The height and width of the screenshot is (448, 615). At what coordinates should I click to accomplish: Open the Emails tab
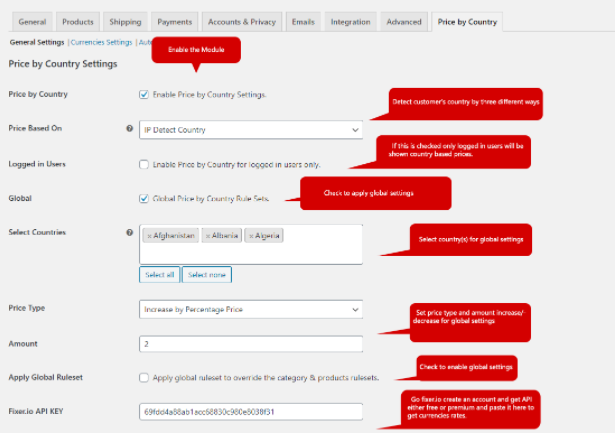click(x=303, y=22)
